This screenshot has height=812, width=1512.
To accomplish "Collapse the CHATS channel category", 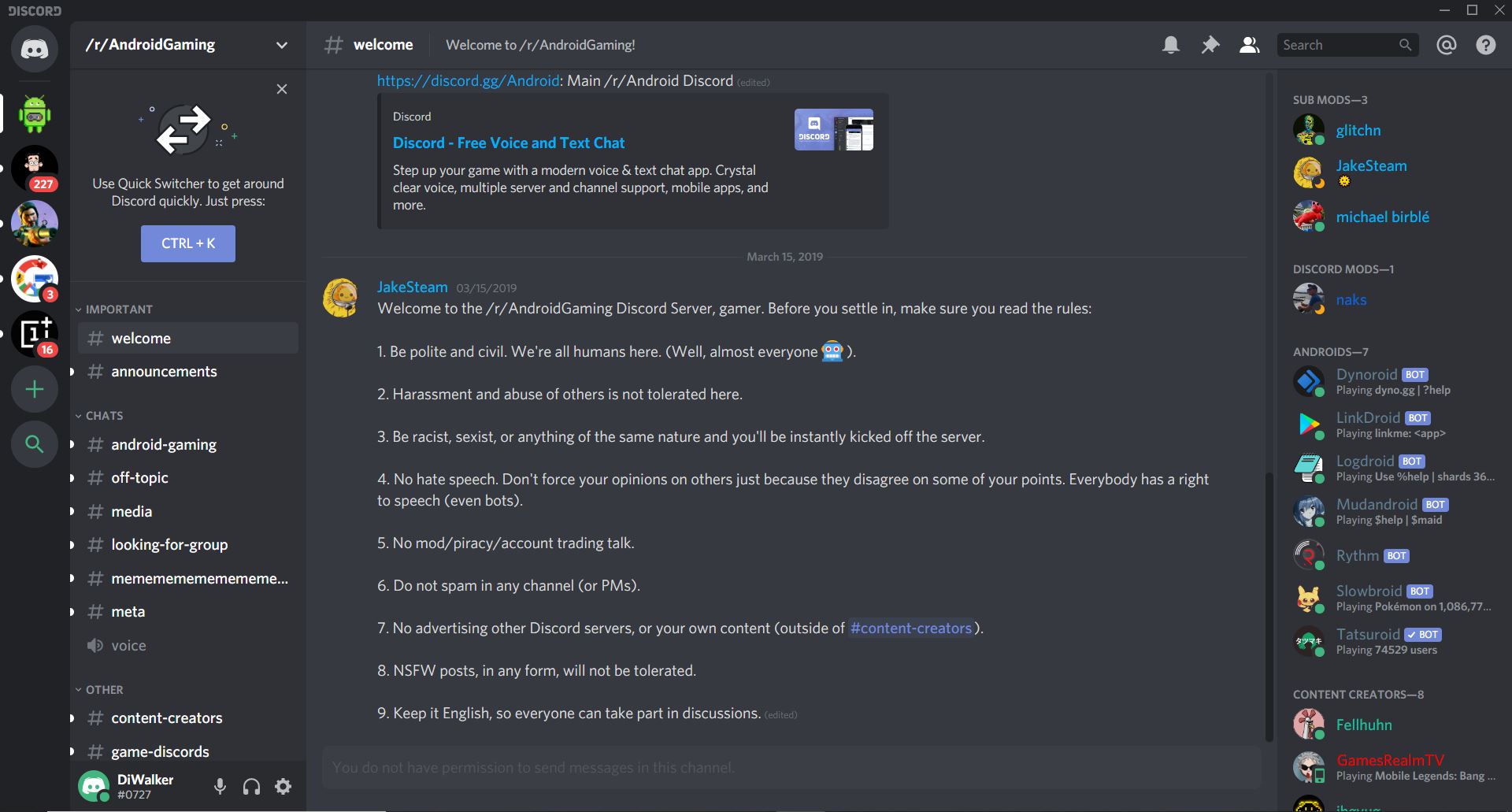I will 104,416.
